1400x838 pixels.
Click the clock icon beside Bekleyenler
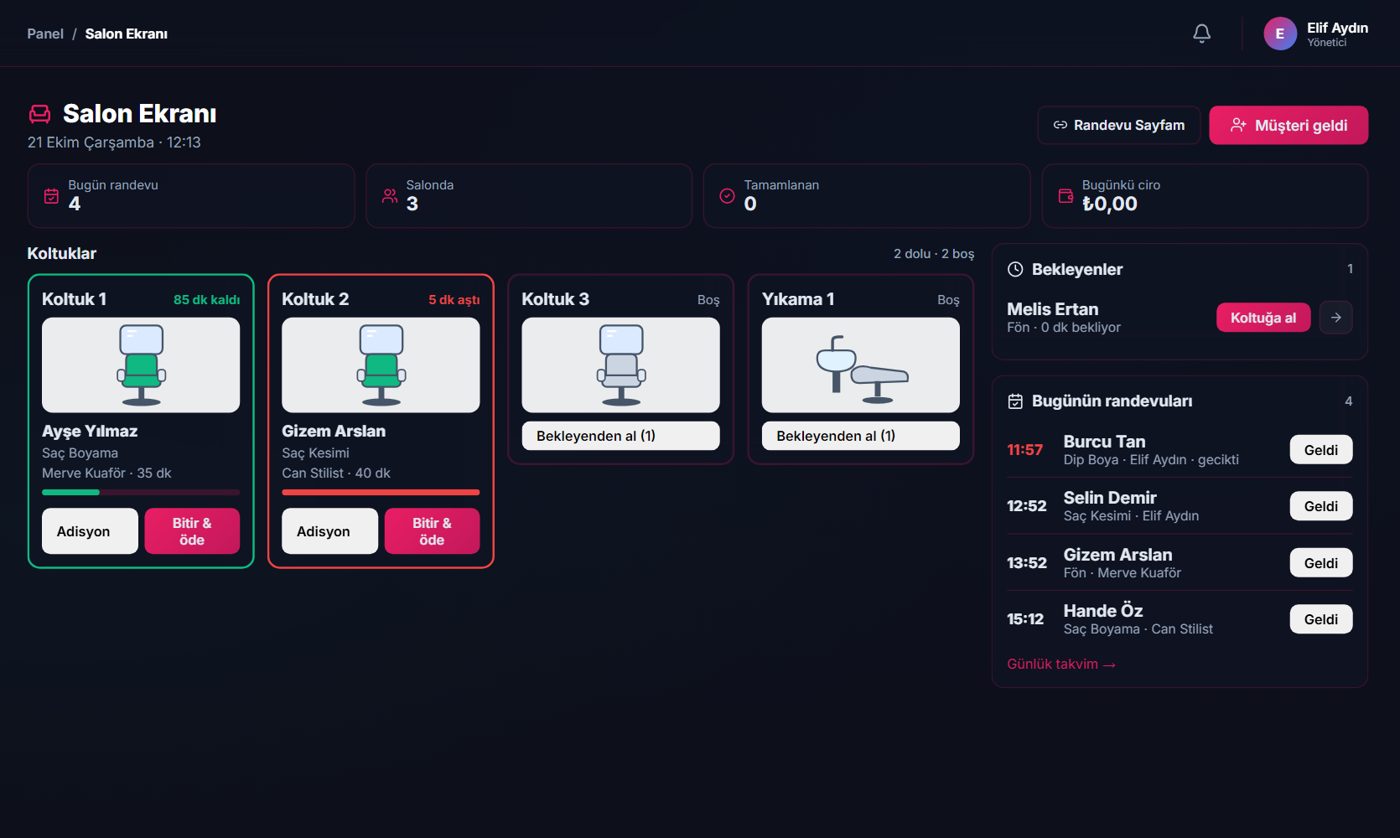(x=1015, y=269)
